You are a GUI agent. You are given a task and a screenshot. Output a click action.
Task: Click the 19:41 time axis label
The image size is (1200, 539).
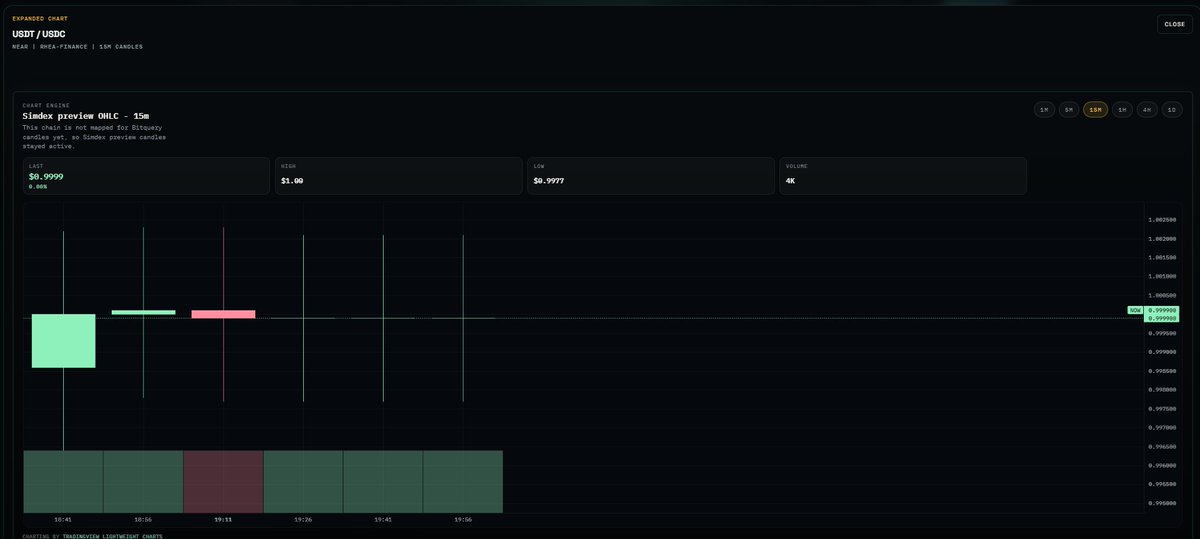pos(383,520)
